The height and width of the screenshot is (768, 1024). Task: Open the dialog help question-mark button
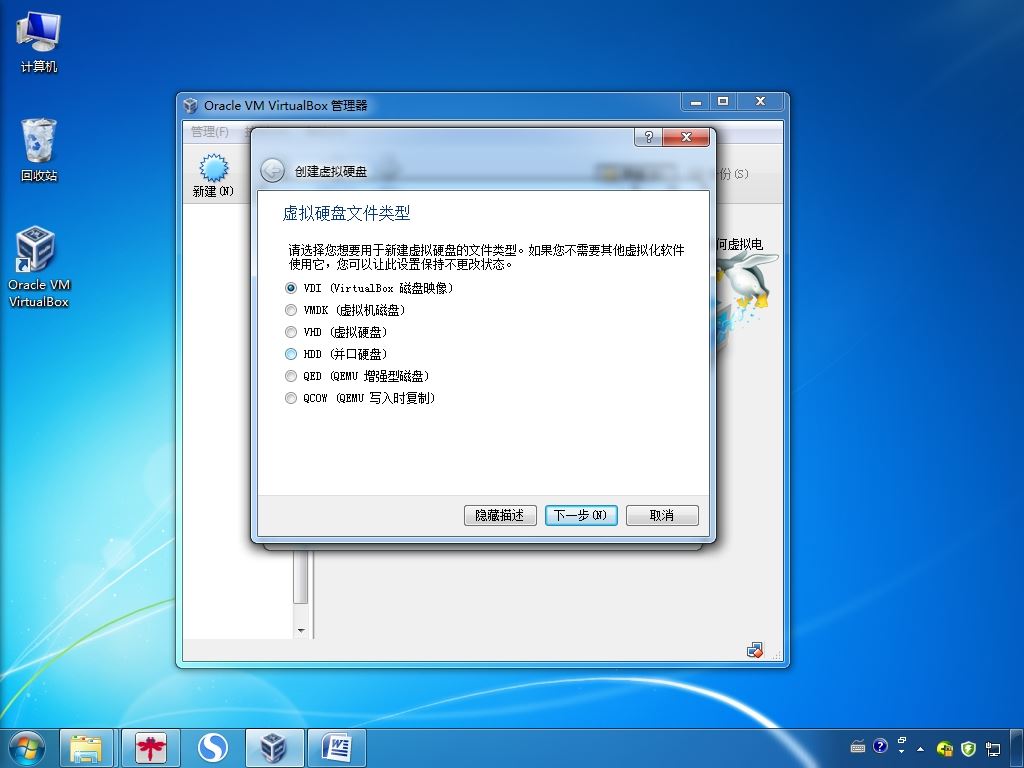point(648,136)
